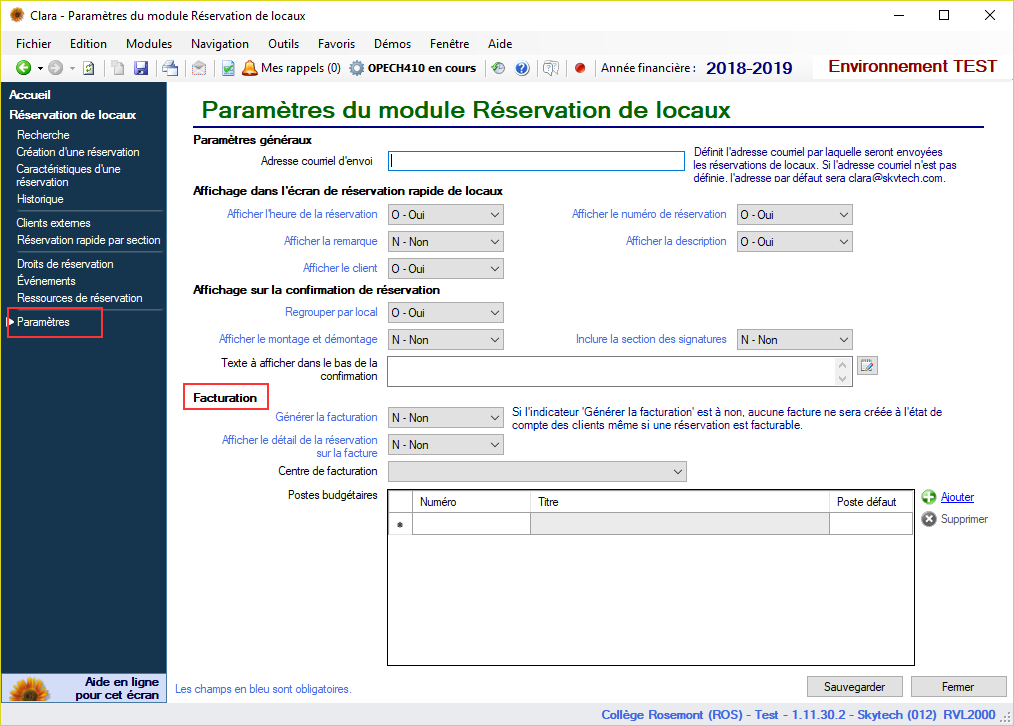
Task: Click the Adresse courriel d'envoi text field
Action: (x=536, y=160)
